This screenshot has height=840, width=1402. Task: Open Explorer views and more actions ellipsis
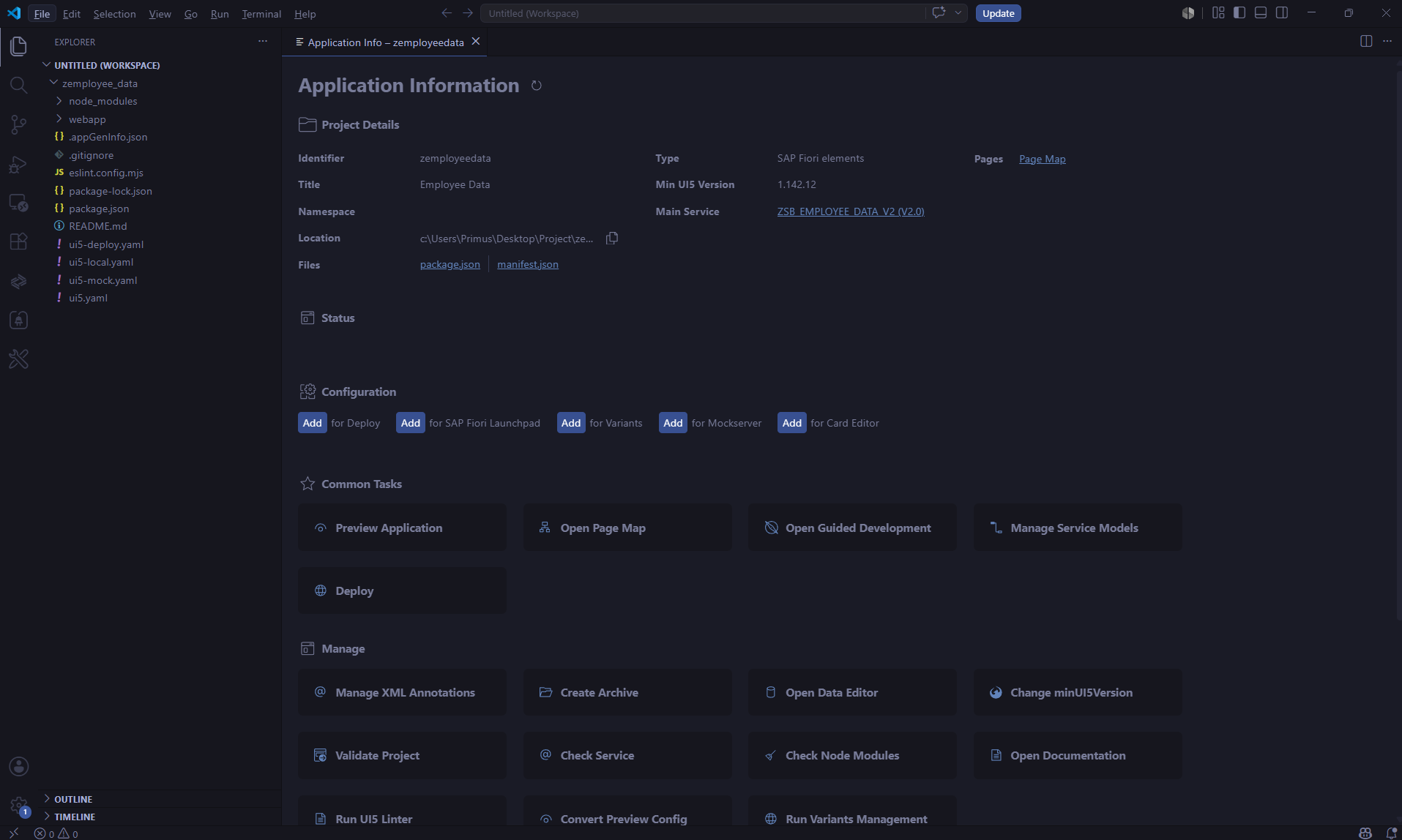point(263,42)
